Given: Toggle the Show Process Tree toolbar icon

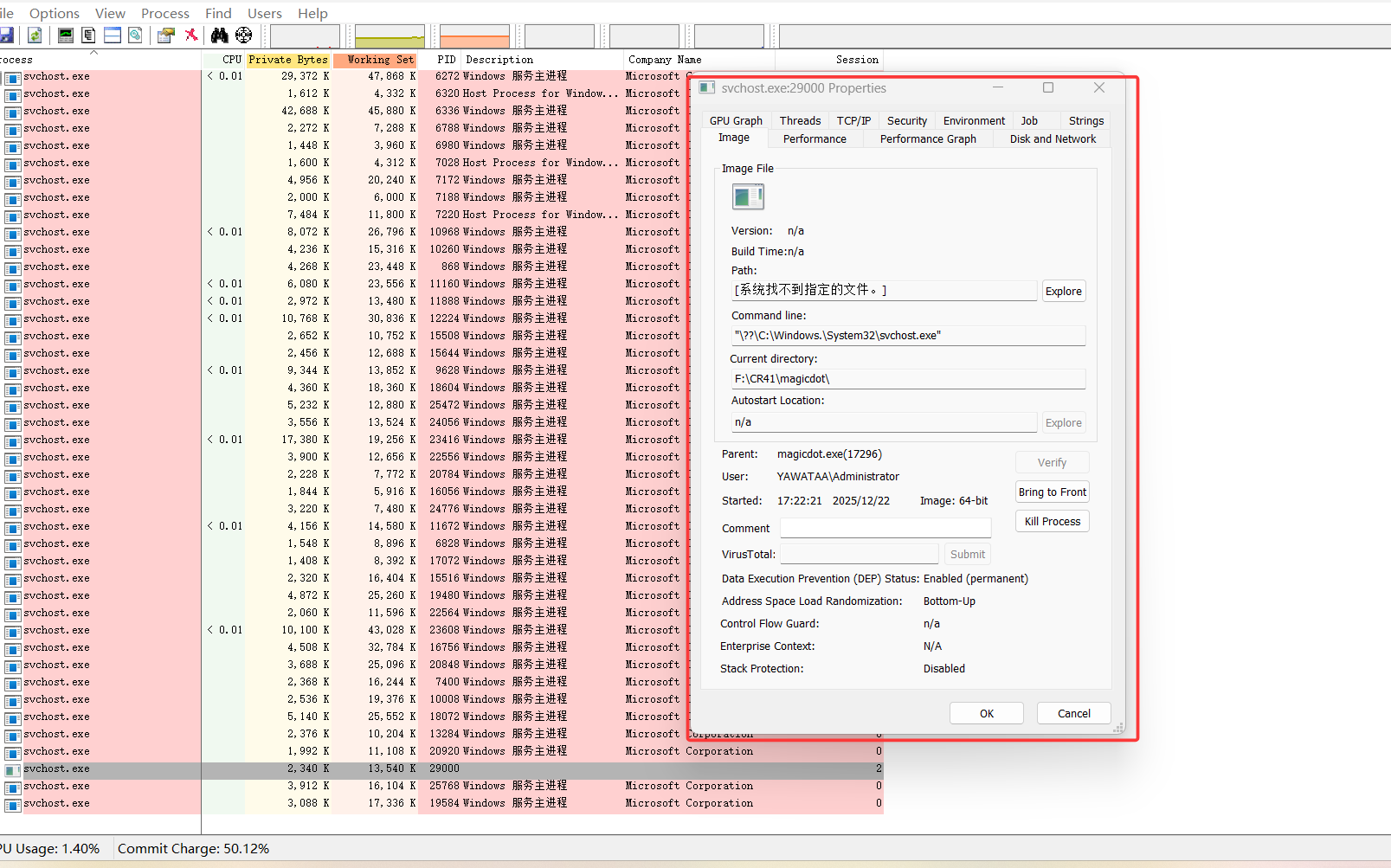Looking at the screenshot, I should [x=88, y=35].
